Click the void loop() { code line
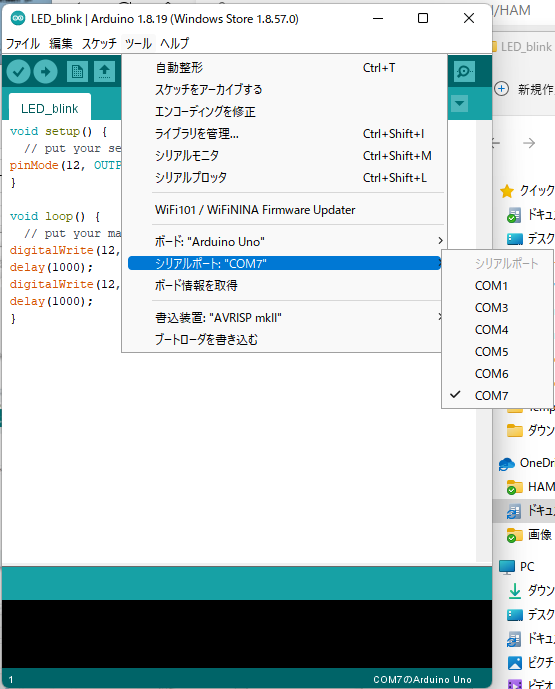 (55, 216)
